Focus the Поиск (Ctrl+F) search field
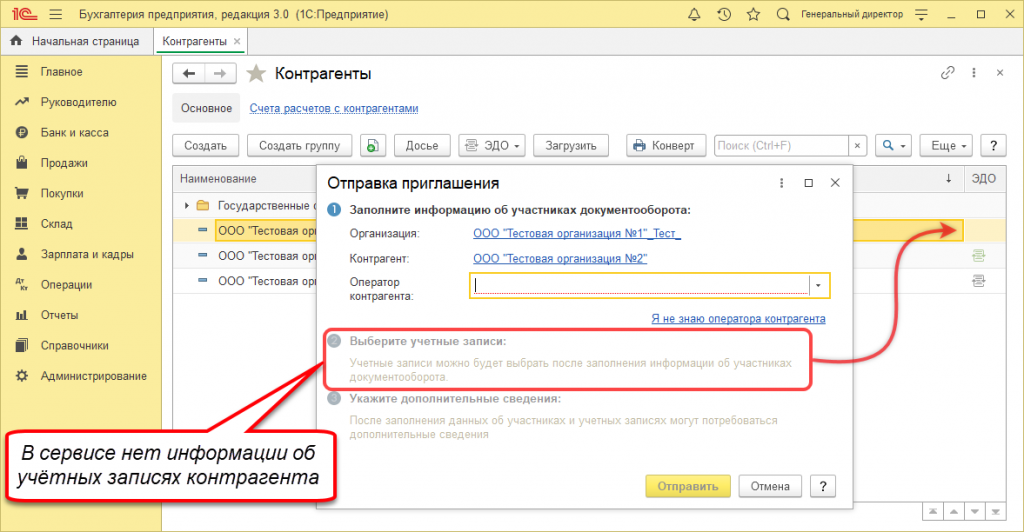1024x532 pixels. coord(781,146)
